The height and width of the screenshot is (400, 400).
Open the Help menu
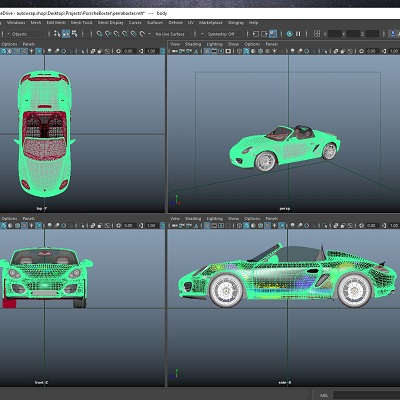(x=253, y=23)
